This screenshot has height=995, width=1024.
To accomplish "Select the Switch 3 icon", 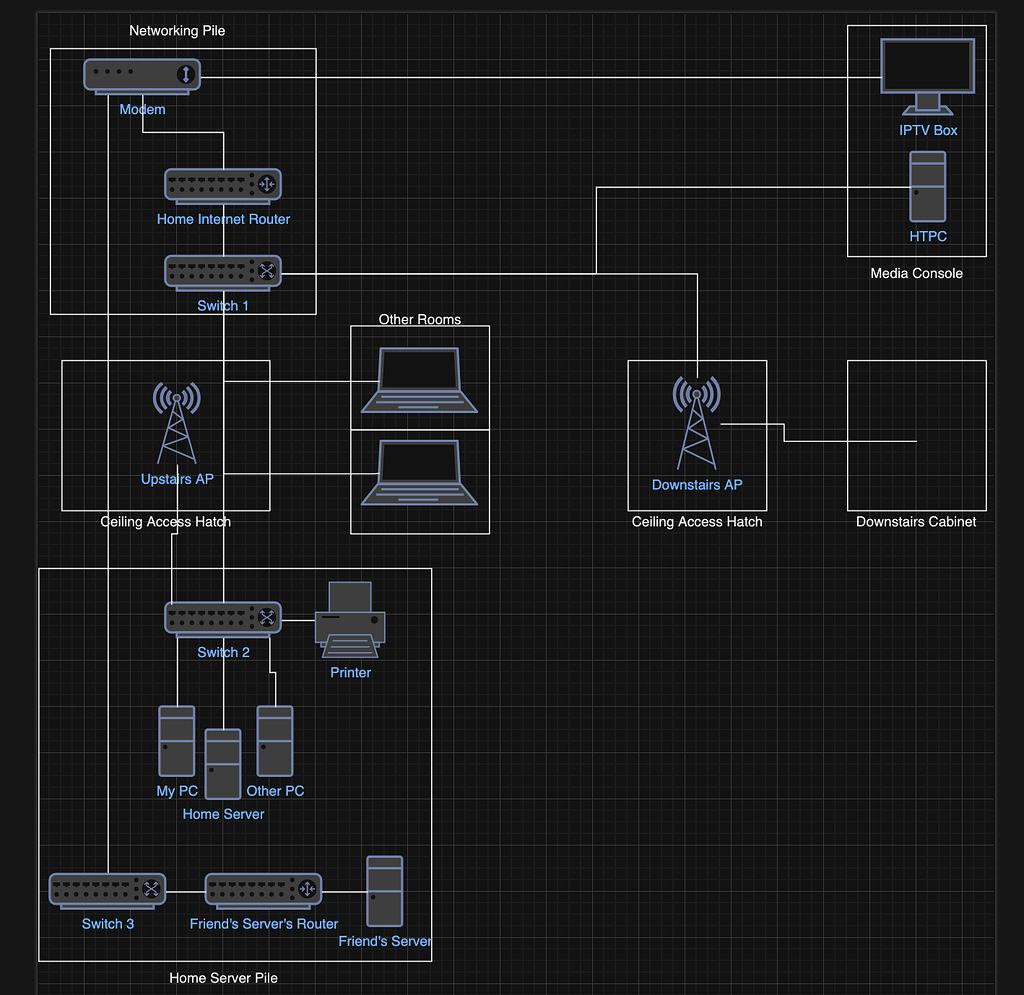I will tap(107, 891).
